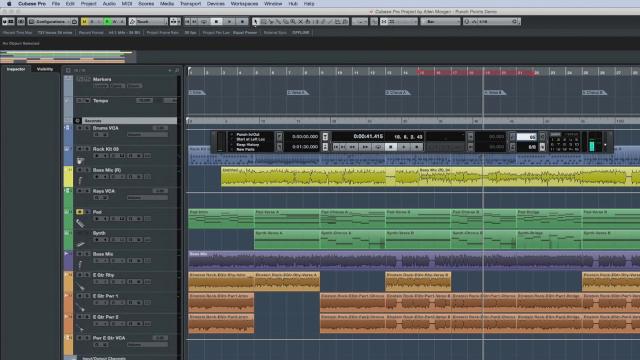Select the Mute X tool
This screenshot has height=360, width=640.
point(300,21)
